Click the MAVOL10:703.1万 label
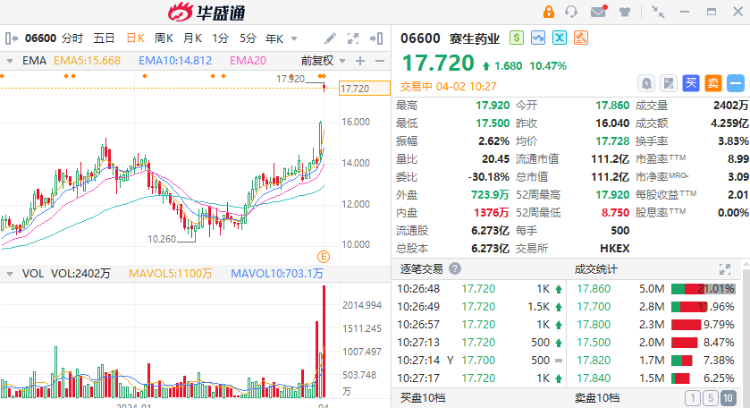The image size is (750, 408). coord(277,274)
